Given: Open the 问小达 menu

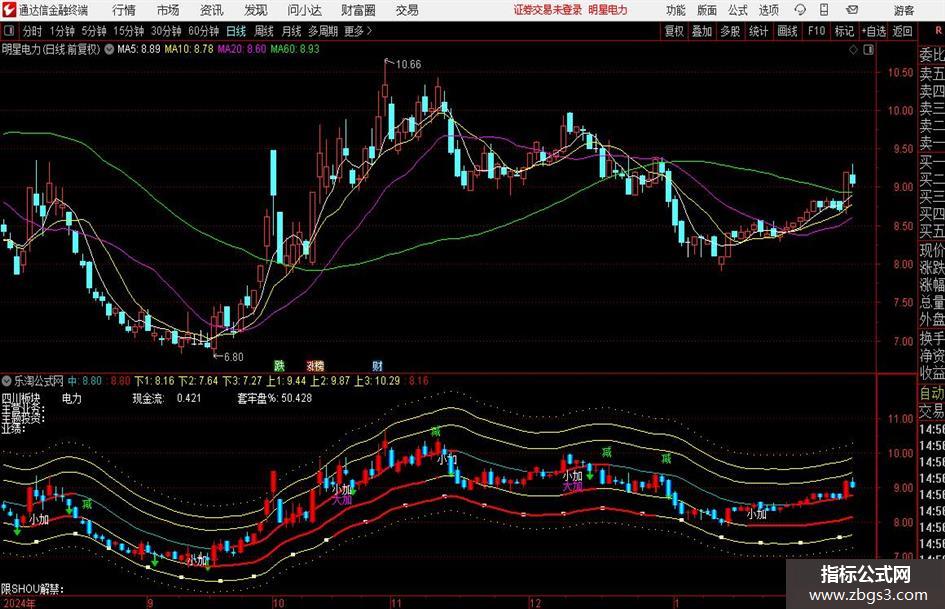Looking at the screenshot, I should click(304, 10).
